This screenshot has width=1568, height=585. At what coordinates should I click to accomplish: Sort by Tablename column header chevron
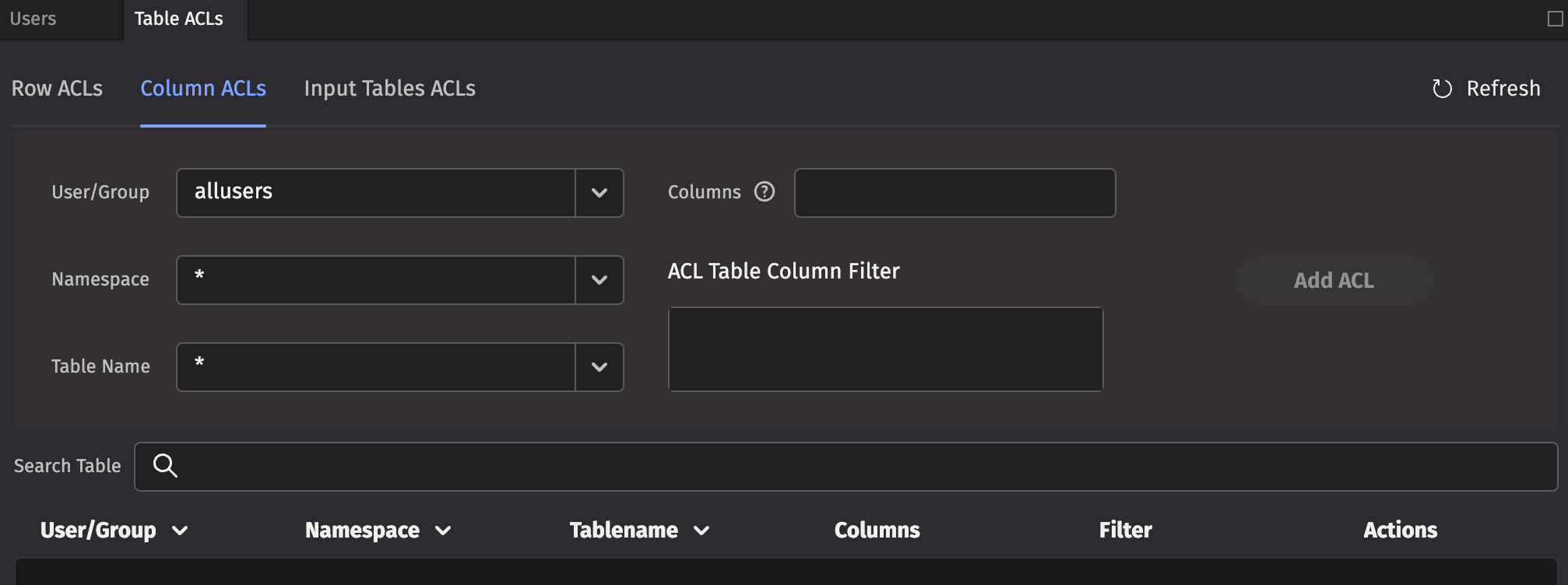click(x=701, y=531)
